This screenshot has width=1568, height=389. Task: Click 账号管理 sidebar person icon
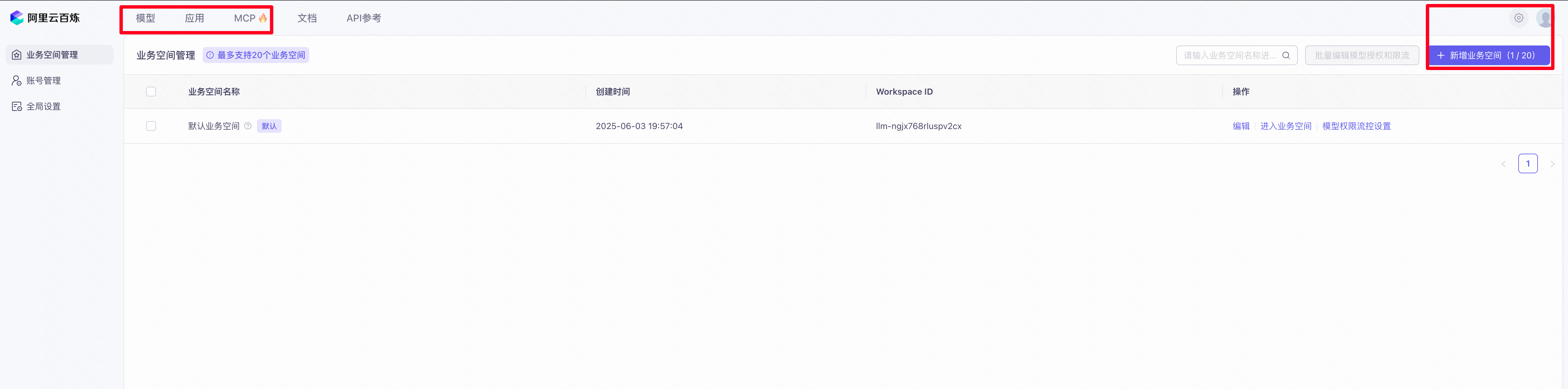click(x=17, y=81)
